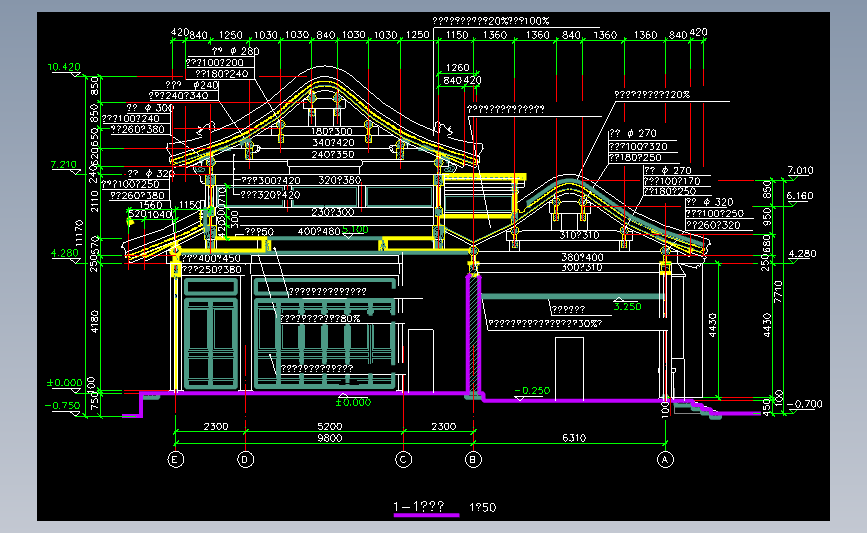The height and width of the screenshot is (533, 867).
Task: Select the ???320?420 member label
Action: [270, 195]
